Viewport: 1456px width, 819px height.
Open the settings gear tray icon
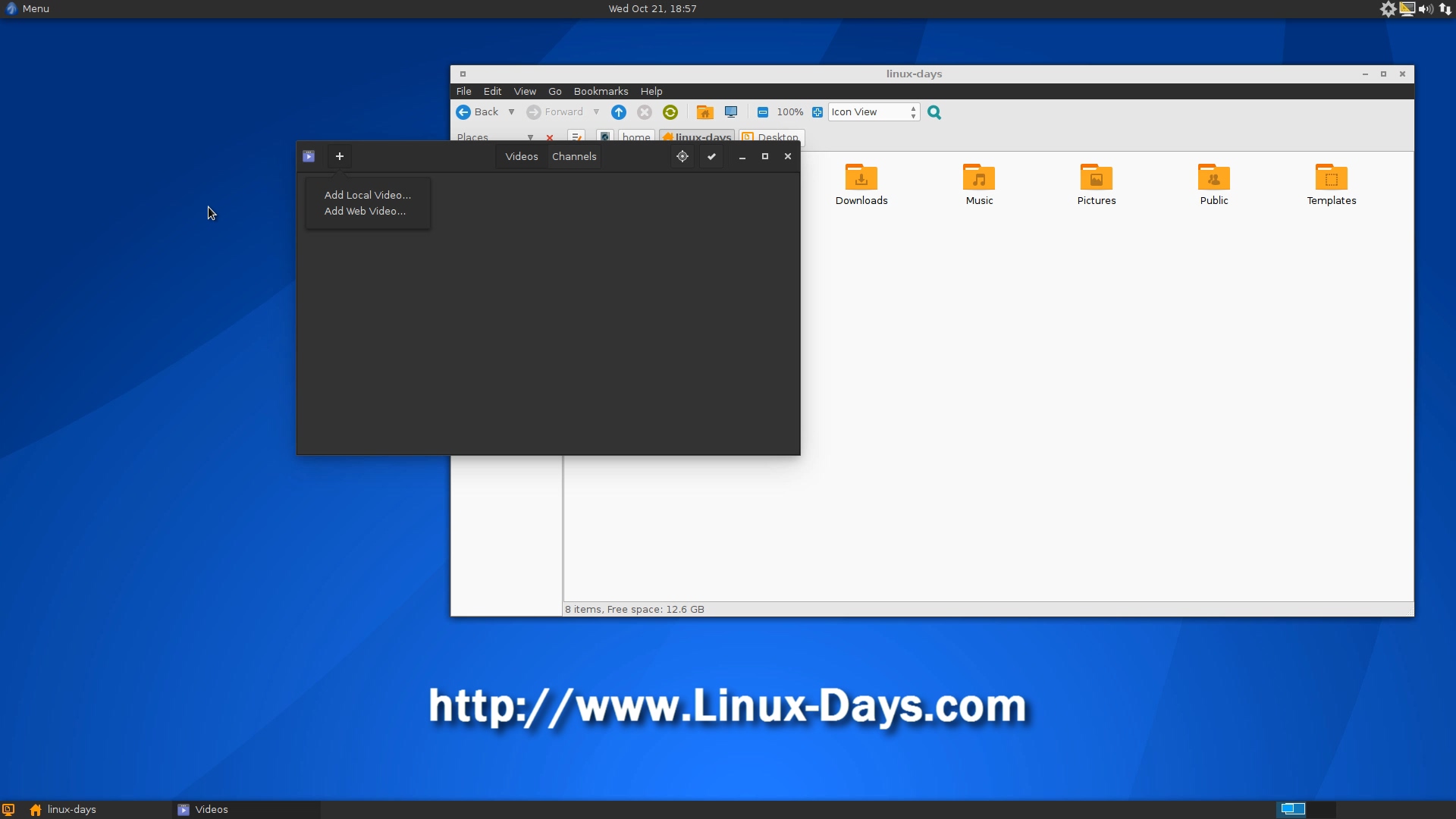pyautogui.click(x=1388, y=9)
